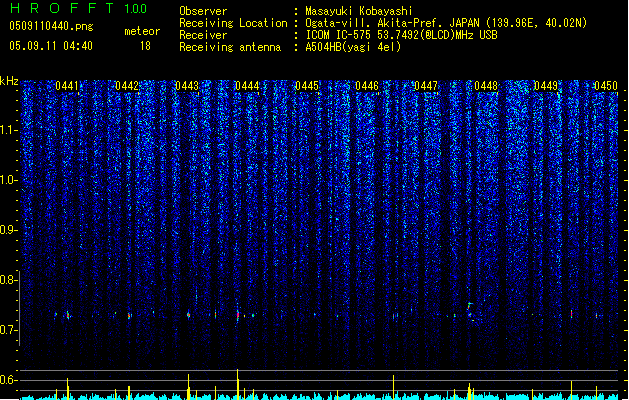This screenshot has width=629, height=400.
Task: Select the filename 0509110440.png
Action: (x=51, y=26)
